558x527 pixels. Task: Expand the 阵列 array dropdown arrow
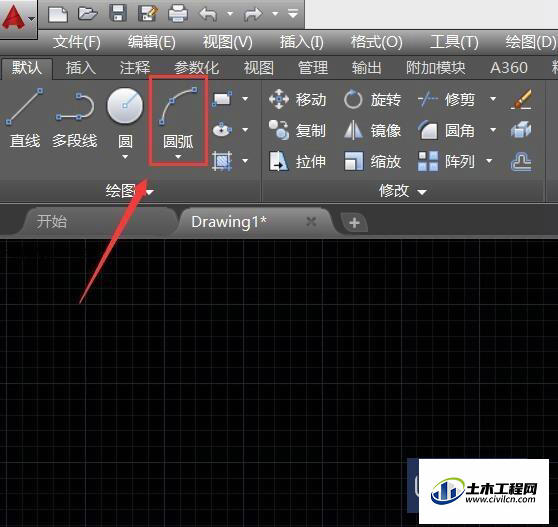point(489,161)
